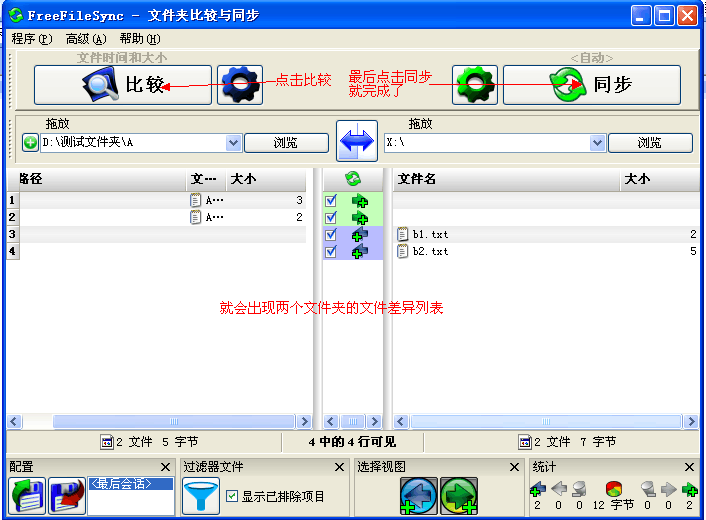Click right list scroll-left arrow

point(401,421)
